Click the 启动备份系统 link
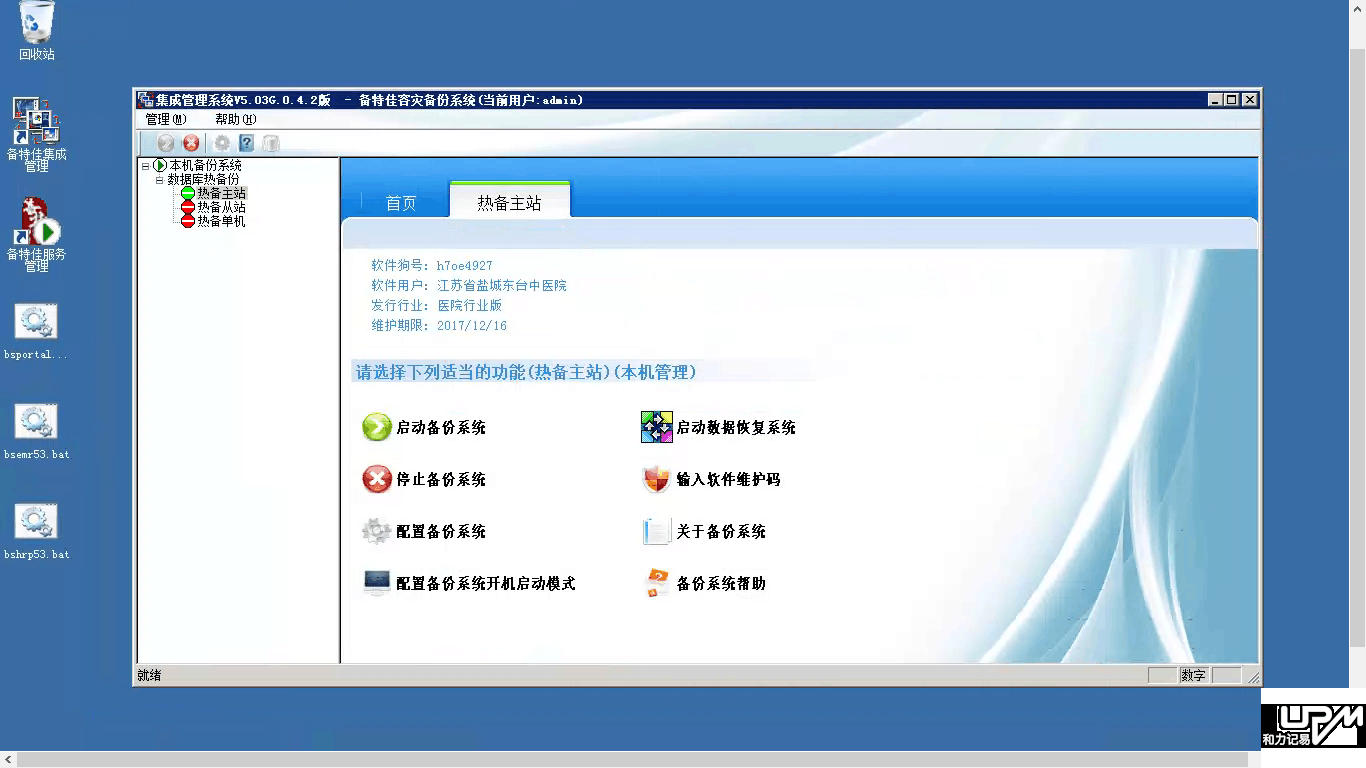Image resolution: width=1366 pixels, height=768 pixels. [441, 427]
